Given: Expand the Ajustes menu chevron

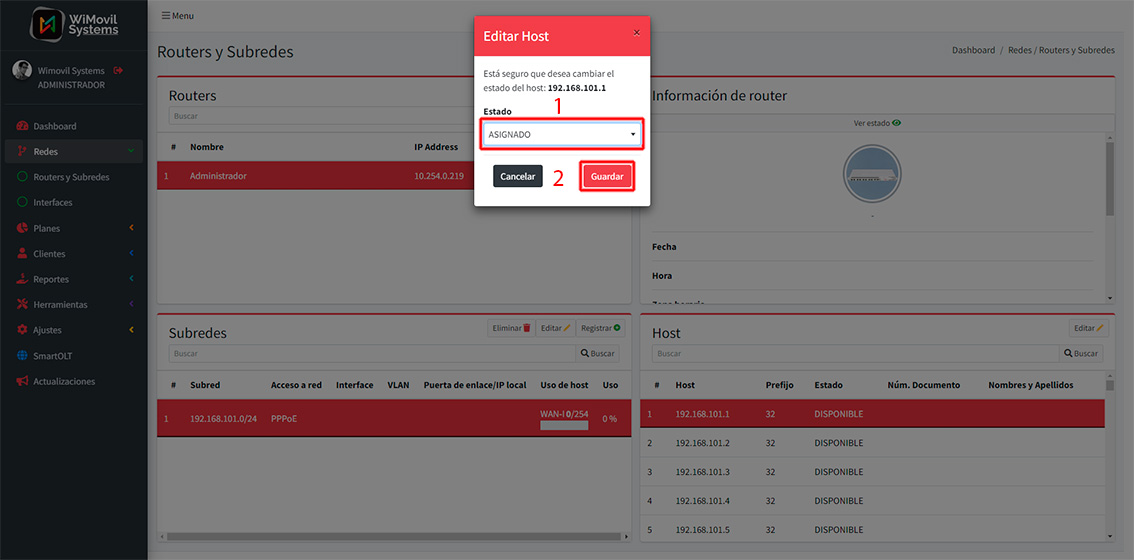Looking at the screenshot, I should [131, 330].
